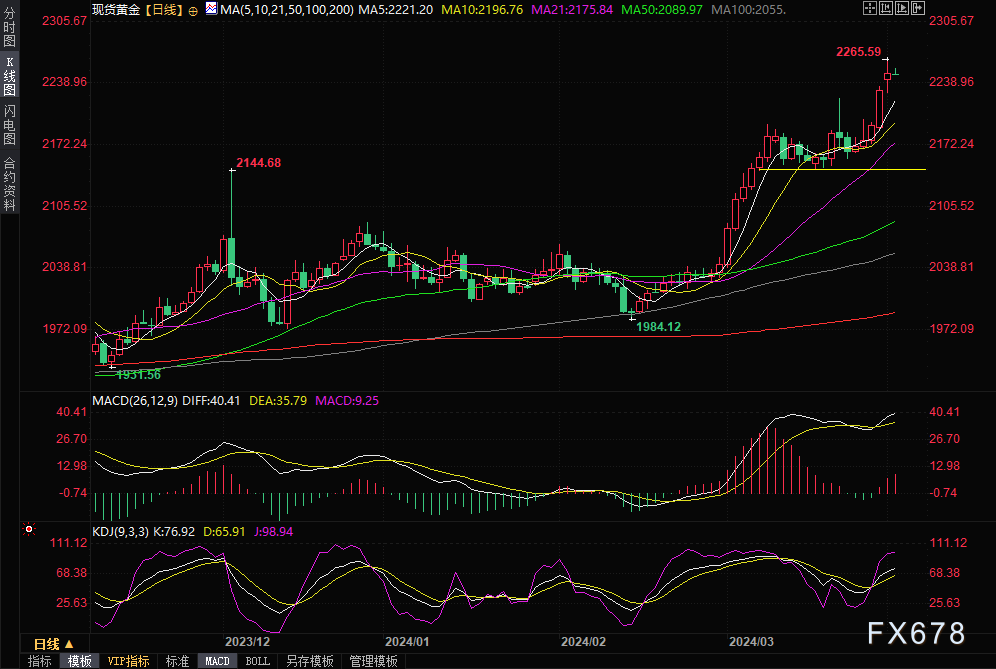Viewport: 996px width, 669px height.
Task: Open the 闪电图 sidebar tab
Action: coord(9,124)
